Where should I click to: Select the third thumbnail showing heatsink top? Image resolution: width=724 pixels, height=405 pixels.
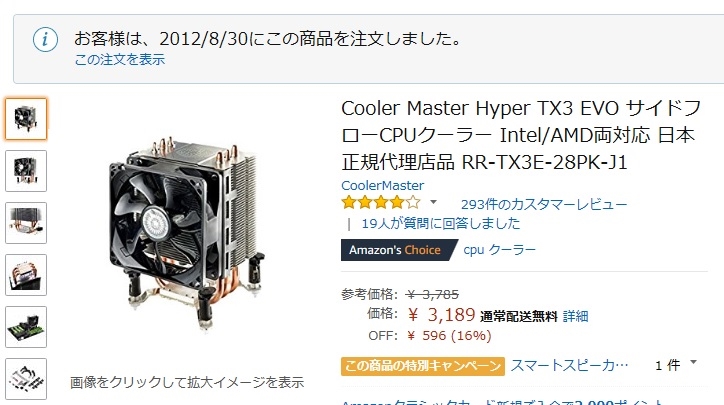pyautogui.click(x=26, y=223)
